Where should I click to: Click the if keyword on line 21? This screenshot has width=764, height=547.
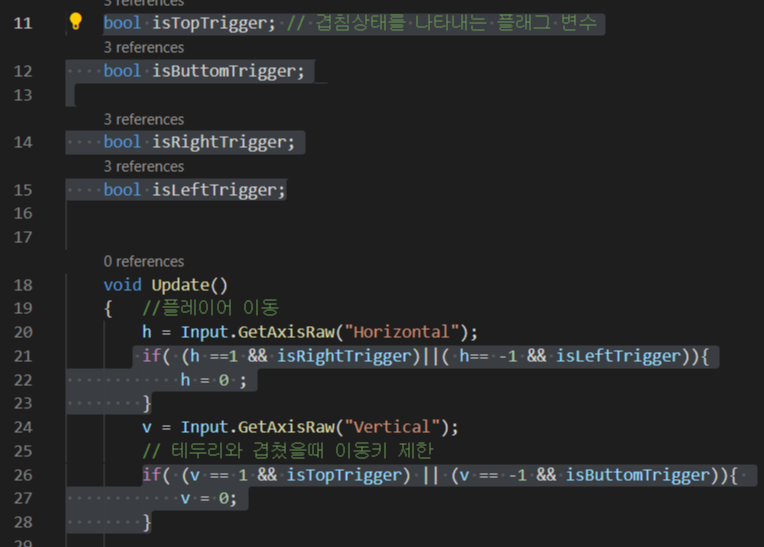(151, 356)
